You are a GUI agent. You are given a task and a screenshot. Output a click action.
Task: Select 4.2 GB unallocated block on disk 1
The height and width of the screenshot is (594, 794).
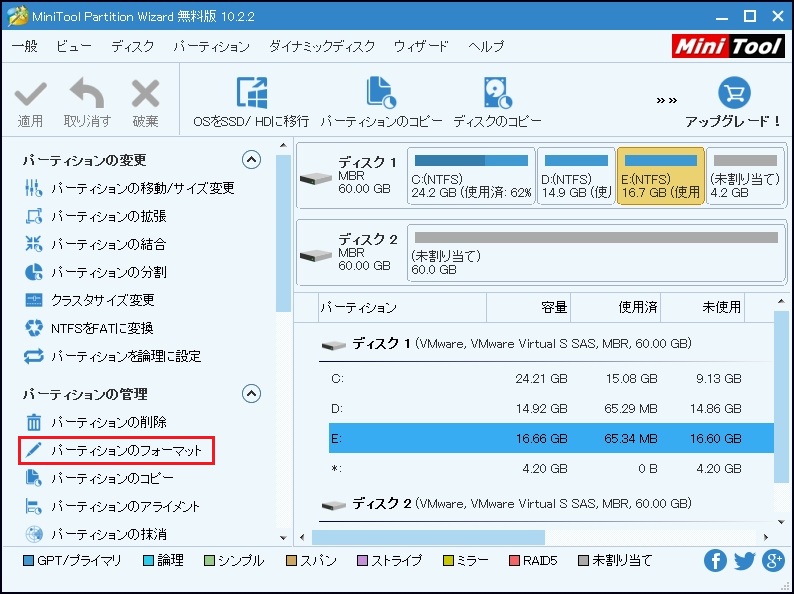(745, 176)
